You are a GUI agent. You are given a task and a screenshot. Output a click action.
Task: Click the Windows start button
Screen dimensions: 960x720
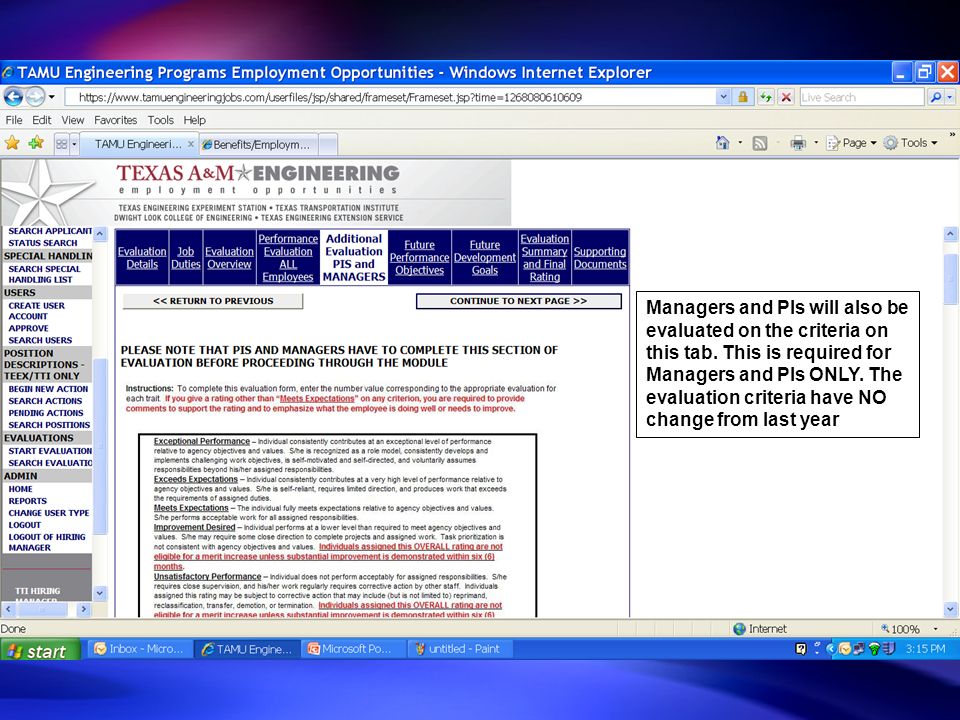(x=40, y=650)
